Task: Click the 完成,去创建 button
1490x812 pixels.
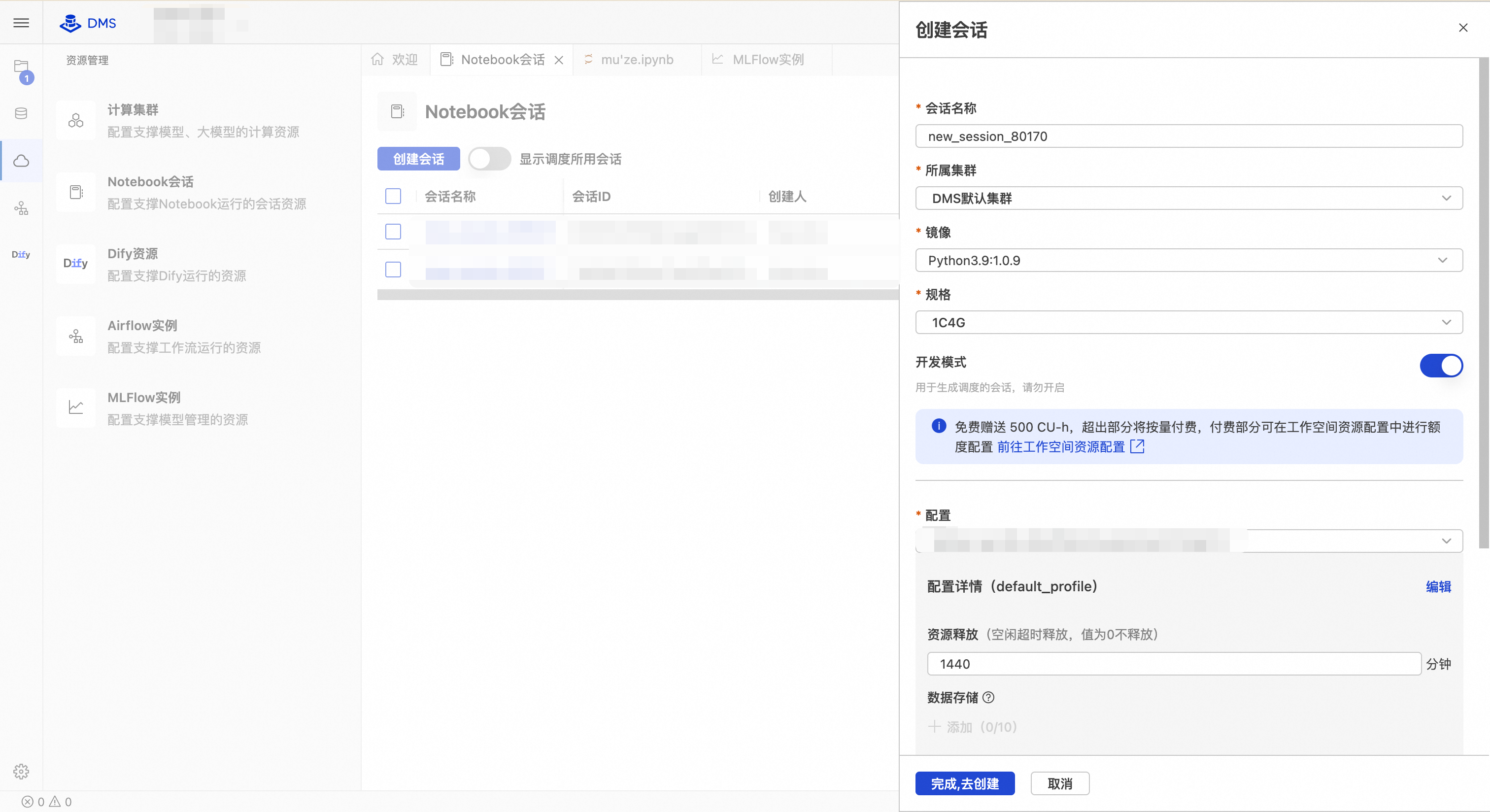Action: [x=964, y=783]
